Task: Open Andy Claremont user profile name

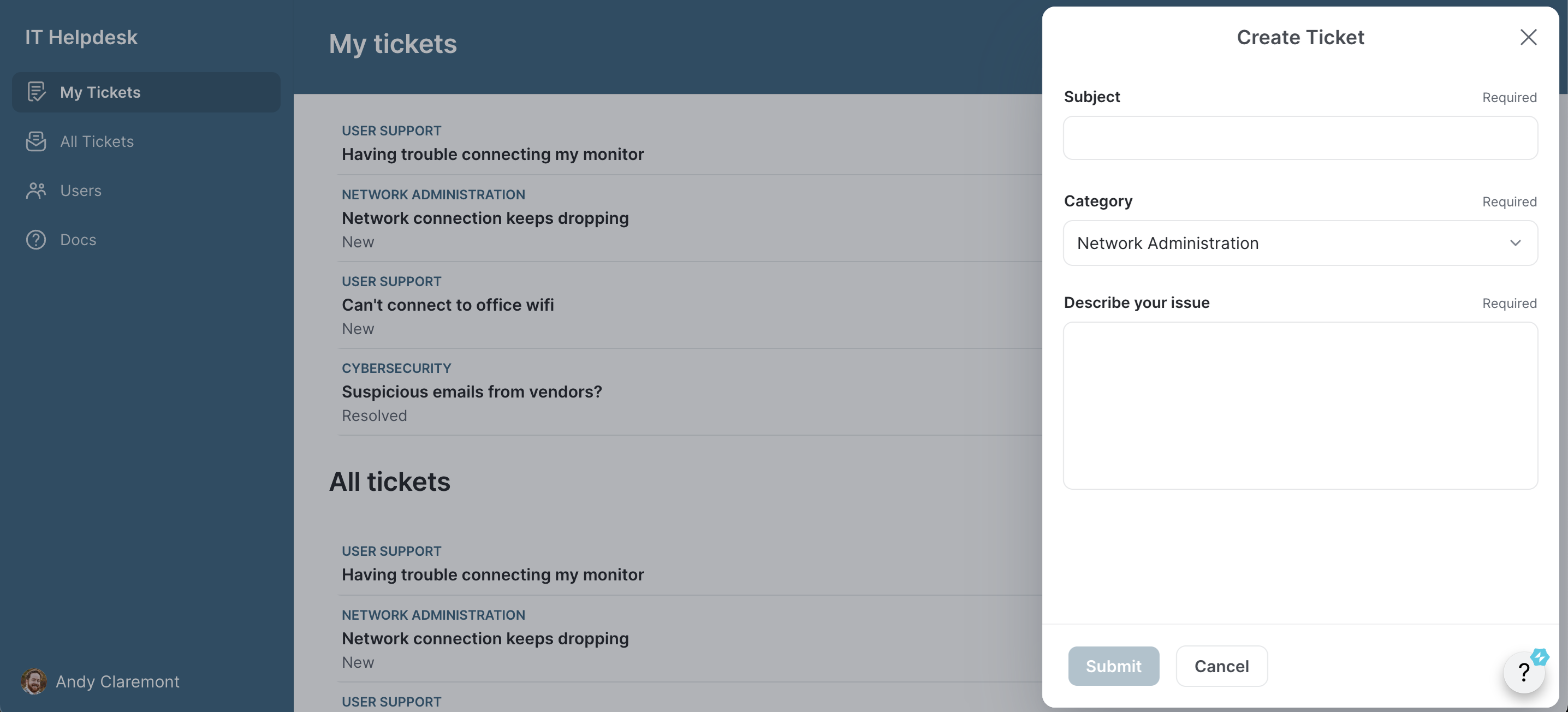Action: click(117, 681)
